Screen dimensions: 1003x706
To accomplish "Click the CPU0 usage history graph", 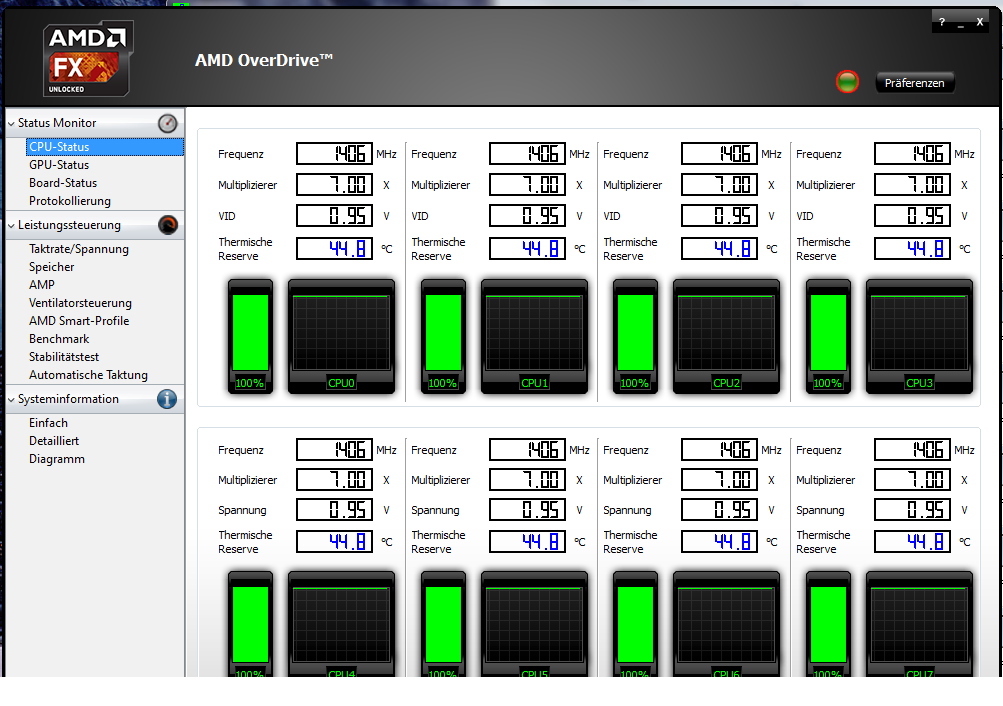I will click(342, 335).
